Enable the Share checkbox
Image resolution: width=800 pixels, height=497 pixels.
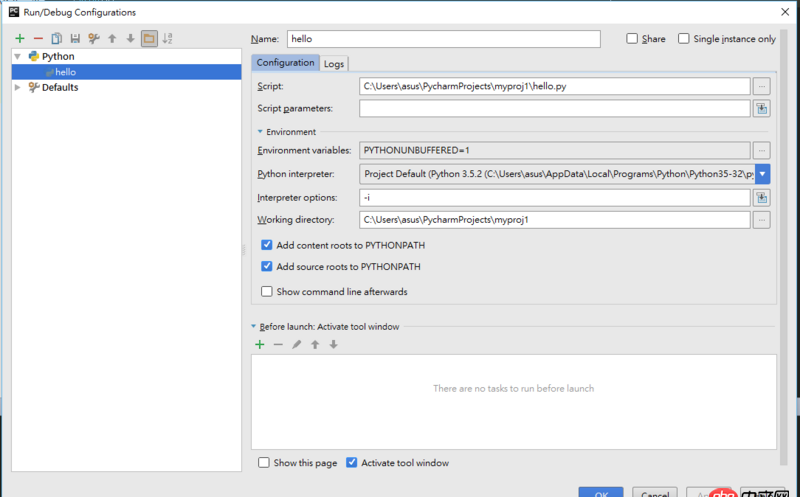point(632,39)
